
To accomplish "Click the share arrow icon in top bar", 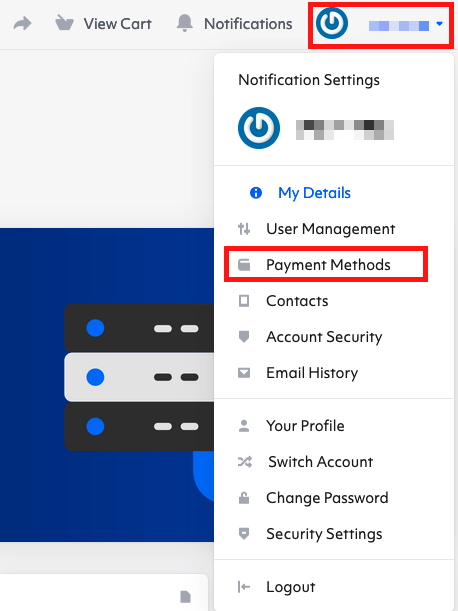I will click(x=23, y=23).
